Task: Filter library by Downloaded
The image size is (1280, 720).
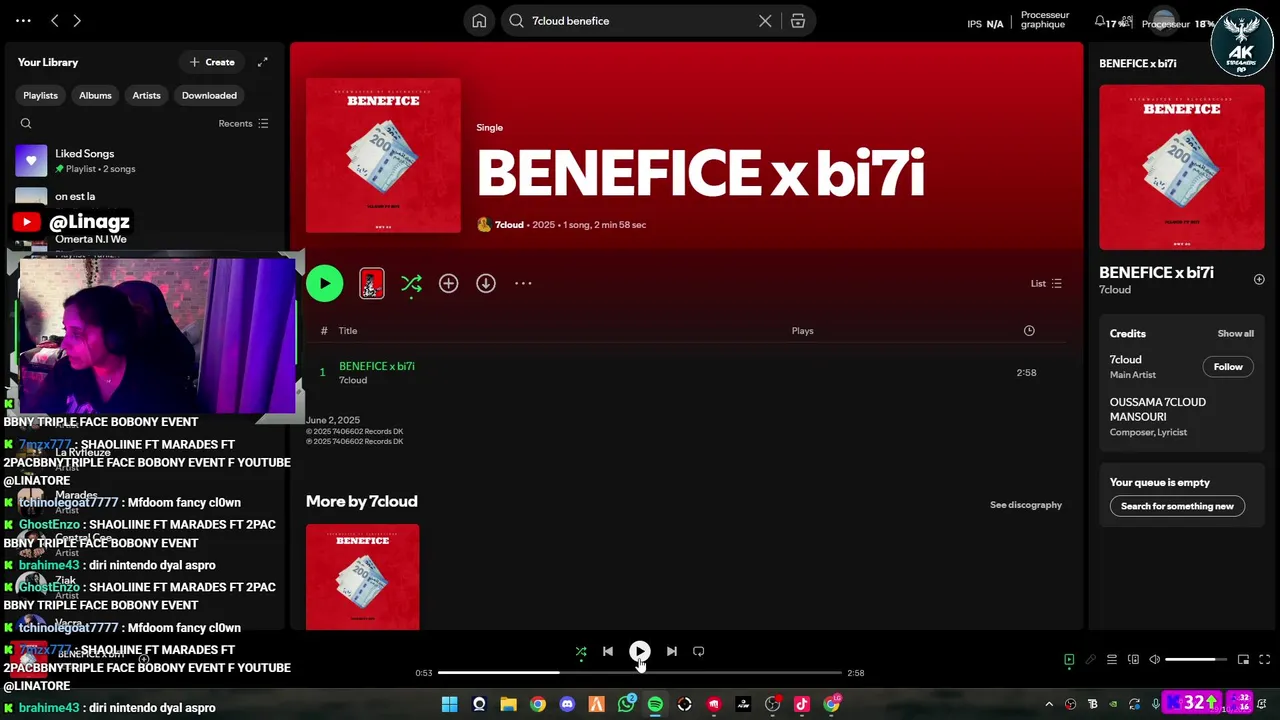Action: click(209, 95)
